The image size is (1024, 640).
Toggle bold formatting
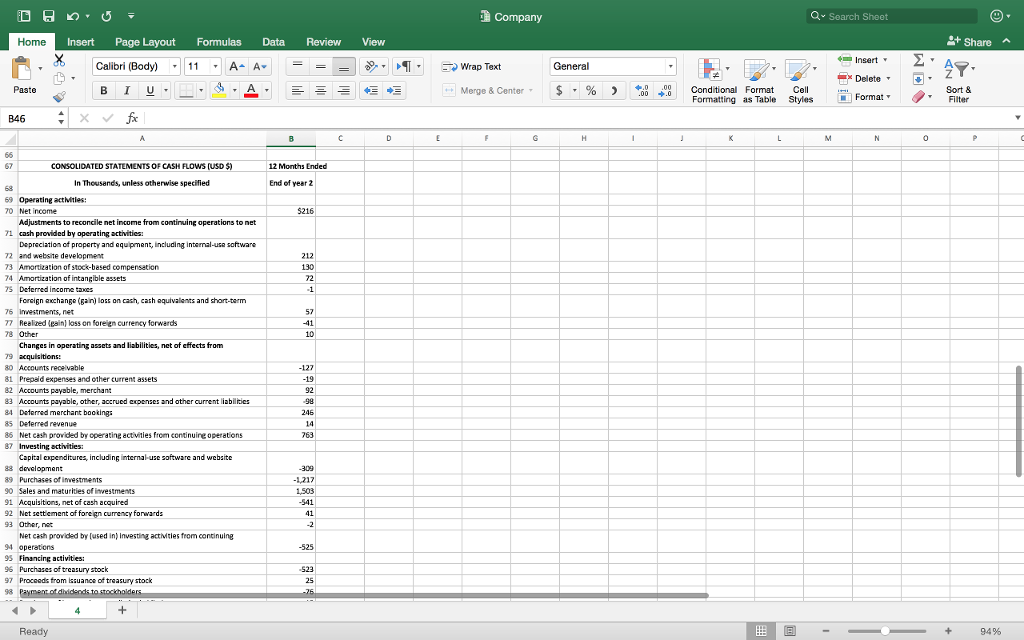(x=104, y=90)
